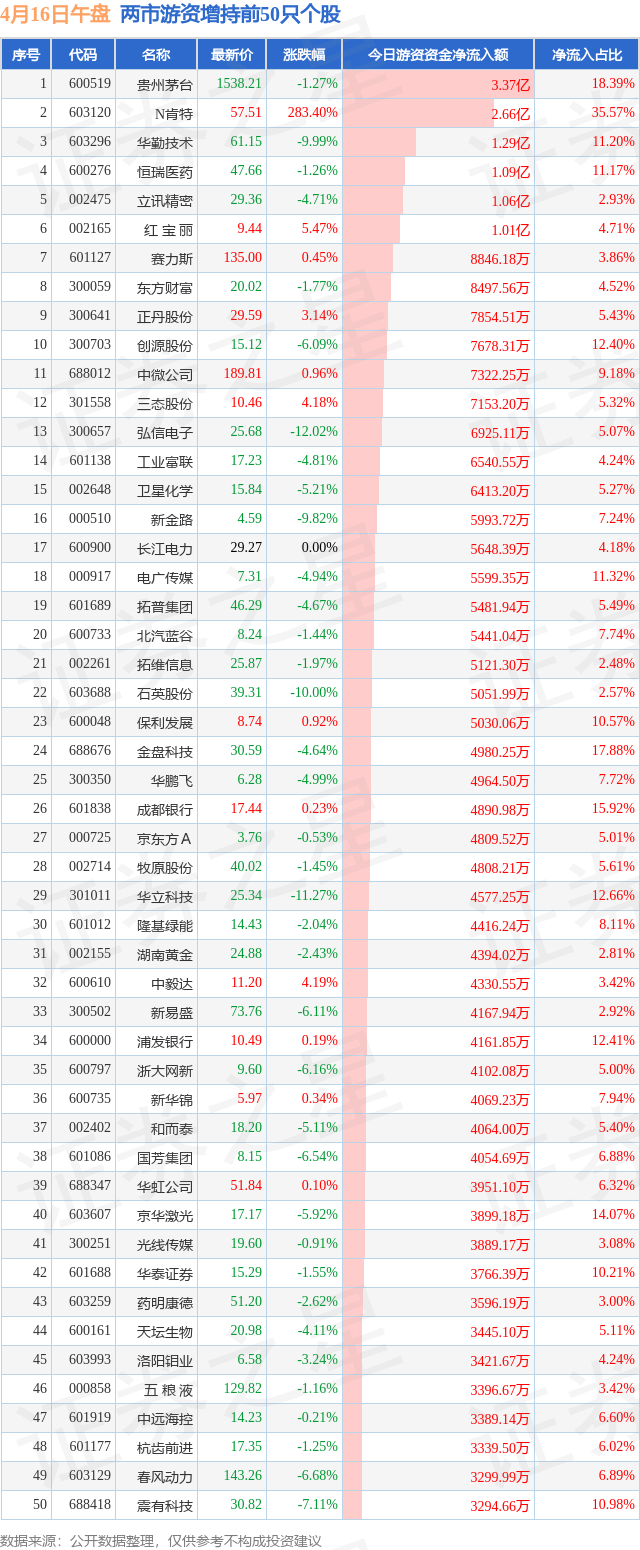Click the latest price 189.81
This screenshot has width=640, height=1550.
(x=242, y=374)
